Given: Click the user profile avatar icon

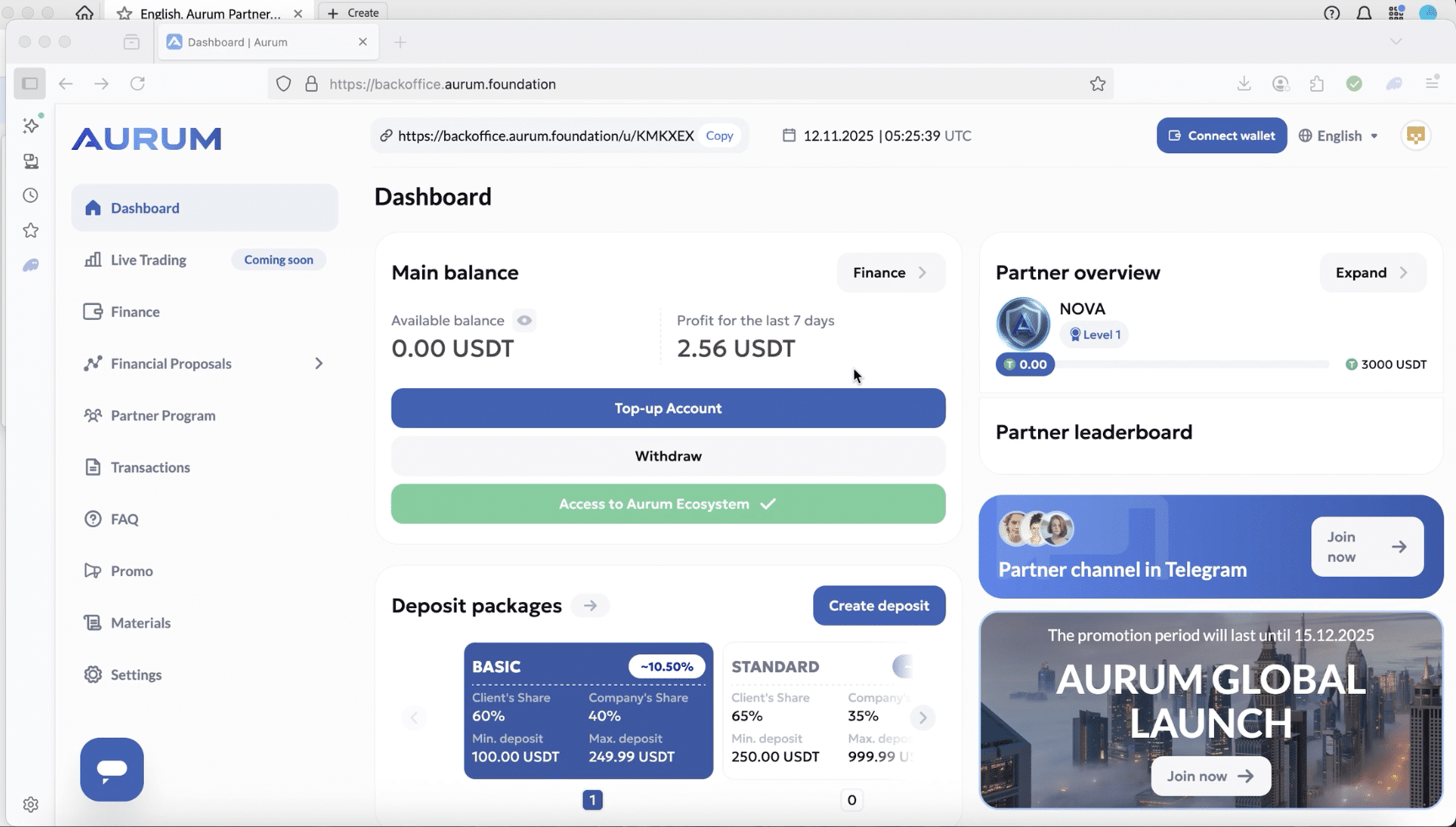Looking at the screenshot, I should pos(1416,136).
